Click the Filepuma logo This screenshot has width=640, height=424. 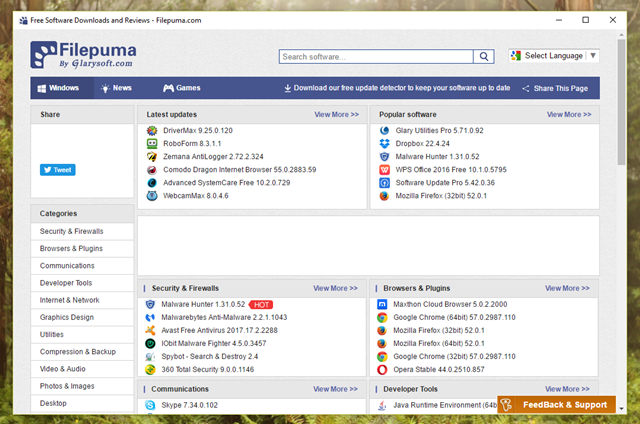coord(83,55)
